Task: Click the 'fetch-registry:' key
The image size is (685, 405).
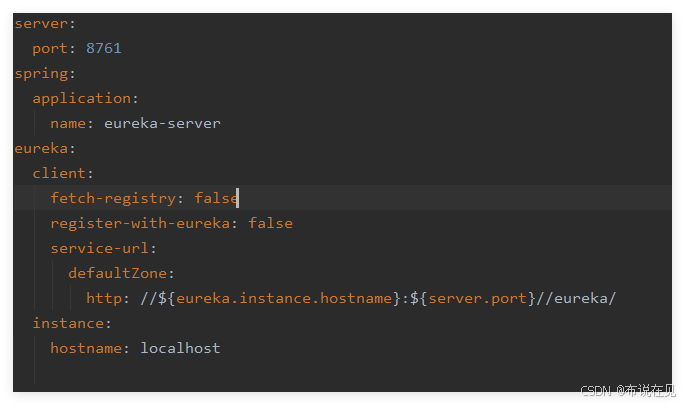Action: (117, 198)
